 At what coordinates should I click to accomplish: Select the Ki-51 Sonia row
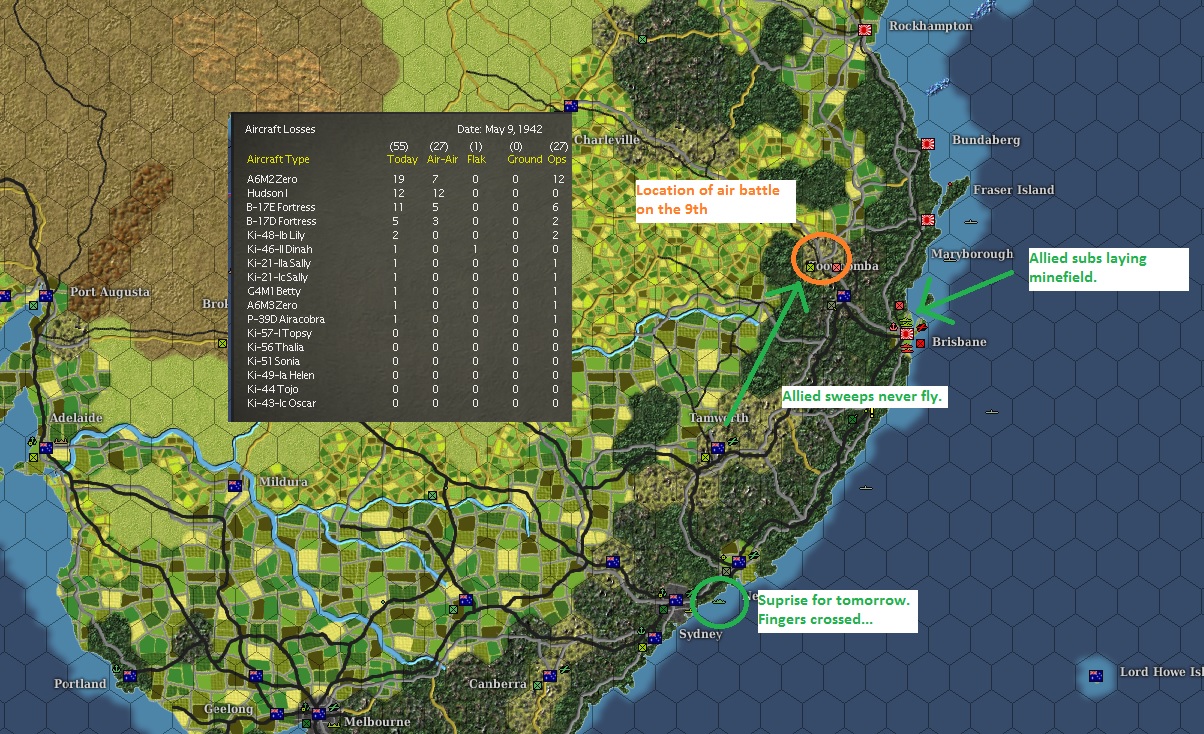404,361
